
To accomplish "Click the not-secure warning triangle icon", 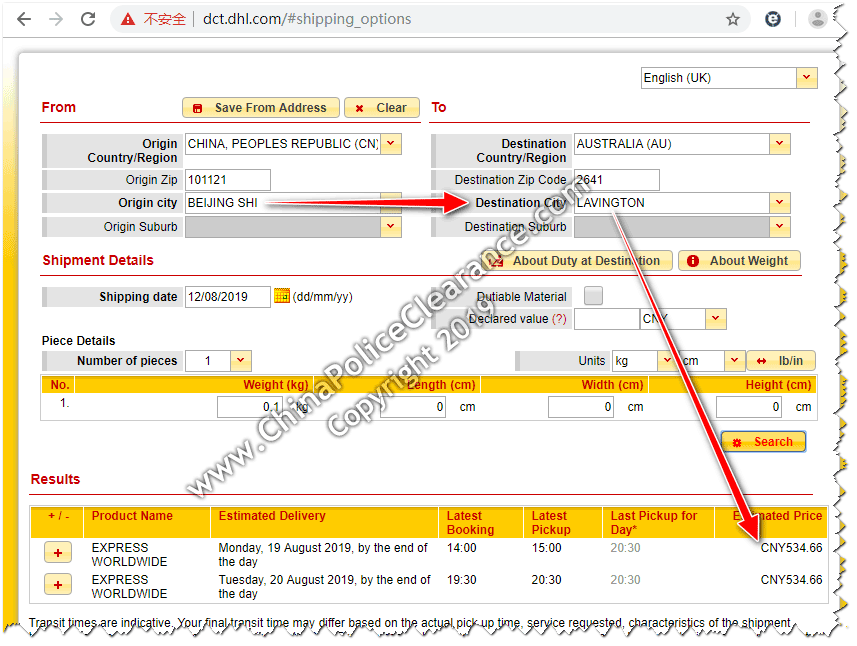I will (x=128, y=20).
